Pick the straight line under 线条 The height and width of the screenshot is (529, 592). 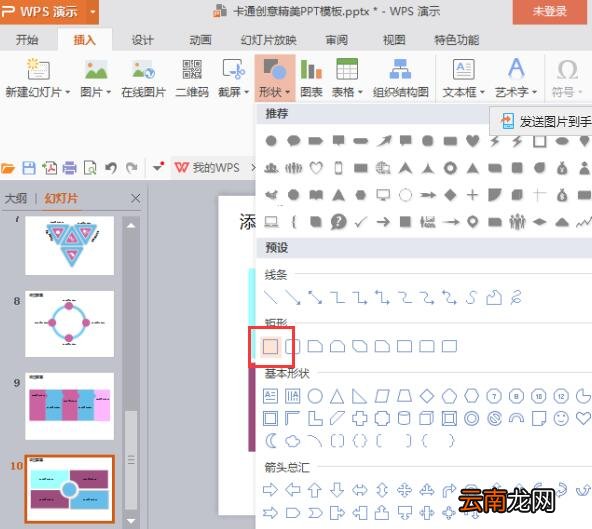pyautogui.click(x=270, y=297)
